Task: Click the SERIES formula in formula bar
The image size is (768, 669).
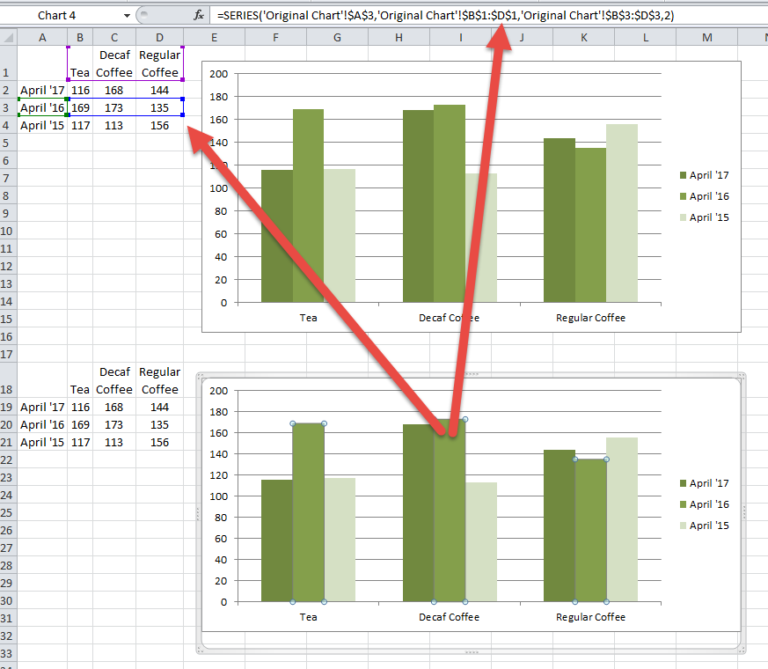Action: [x=445, y=16]
